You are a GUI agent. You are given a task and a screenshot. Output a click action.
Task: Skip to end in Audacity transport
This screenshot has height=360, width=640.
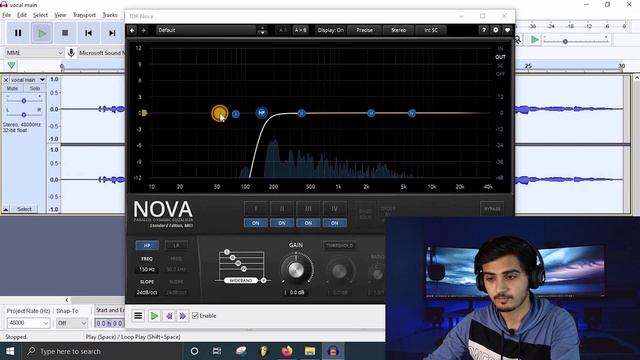click(x=112, y=33)
